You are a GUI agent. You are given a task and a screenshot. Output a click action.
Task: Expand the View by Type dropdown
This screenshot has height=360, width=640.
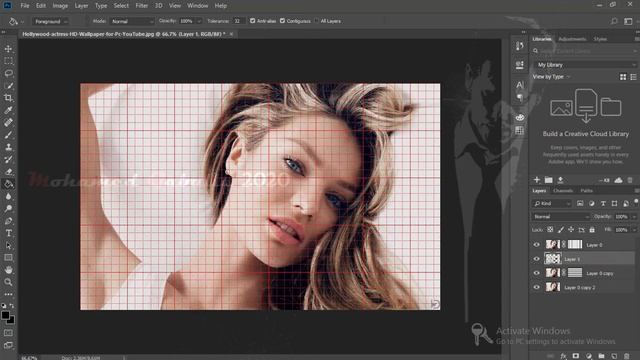(551, 77)
